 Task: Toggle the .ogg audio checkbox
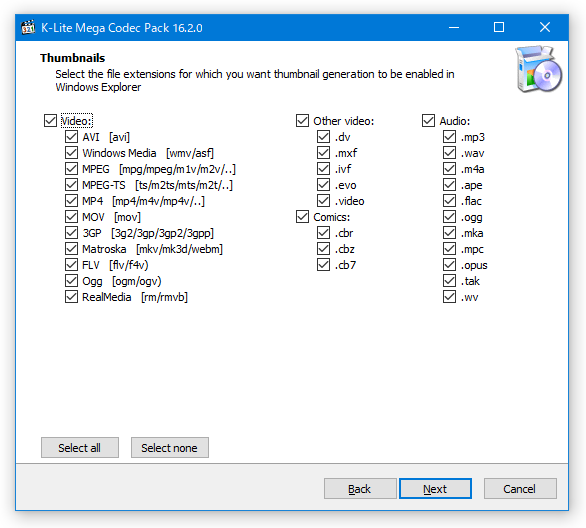[450, 217]
